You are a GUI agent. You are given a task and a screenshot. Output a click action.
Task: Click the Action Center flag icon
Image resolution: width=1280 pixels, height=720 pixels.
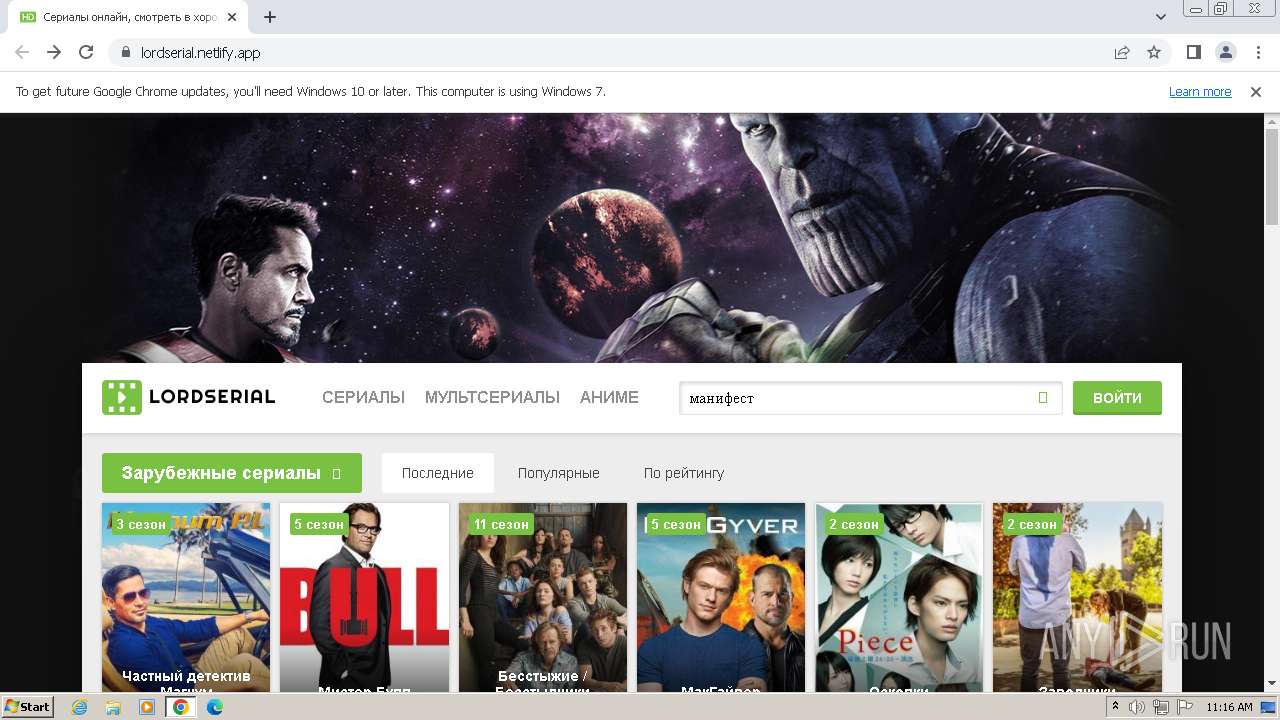1183,707
